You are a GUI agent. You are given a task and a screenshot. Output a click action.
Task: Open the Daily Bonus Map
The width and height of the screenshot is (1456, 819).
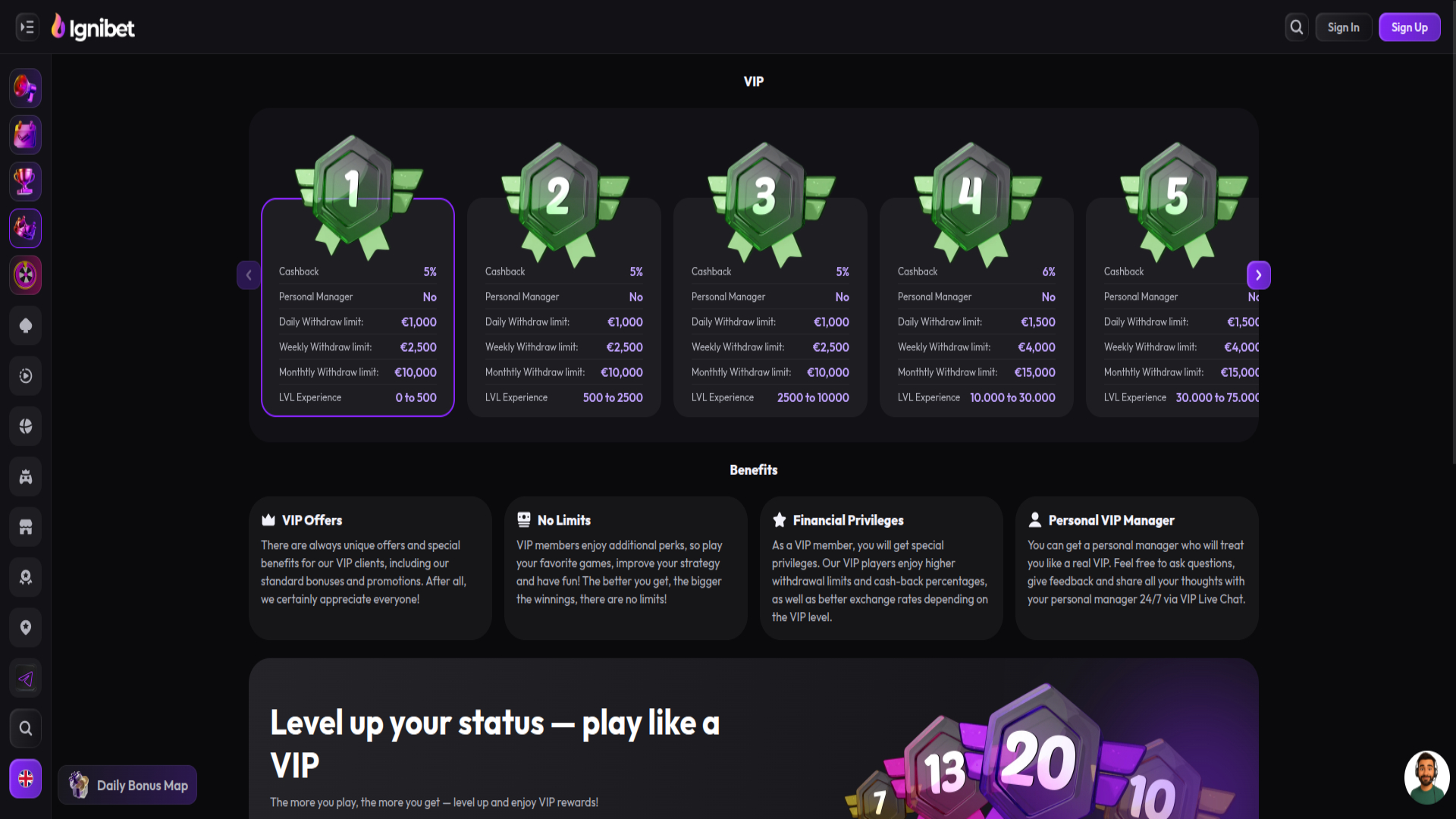[x=127, y=786]
